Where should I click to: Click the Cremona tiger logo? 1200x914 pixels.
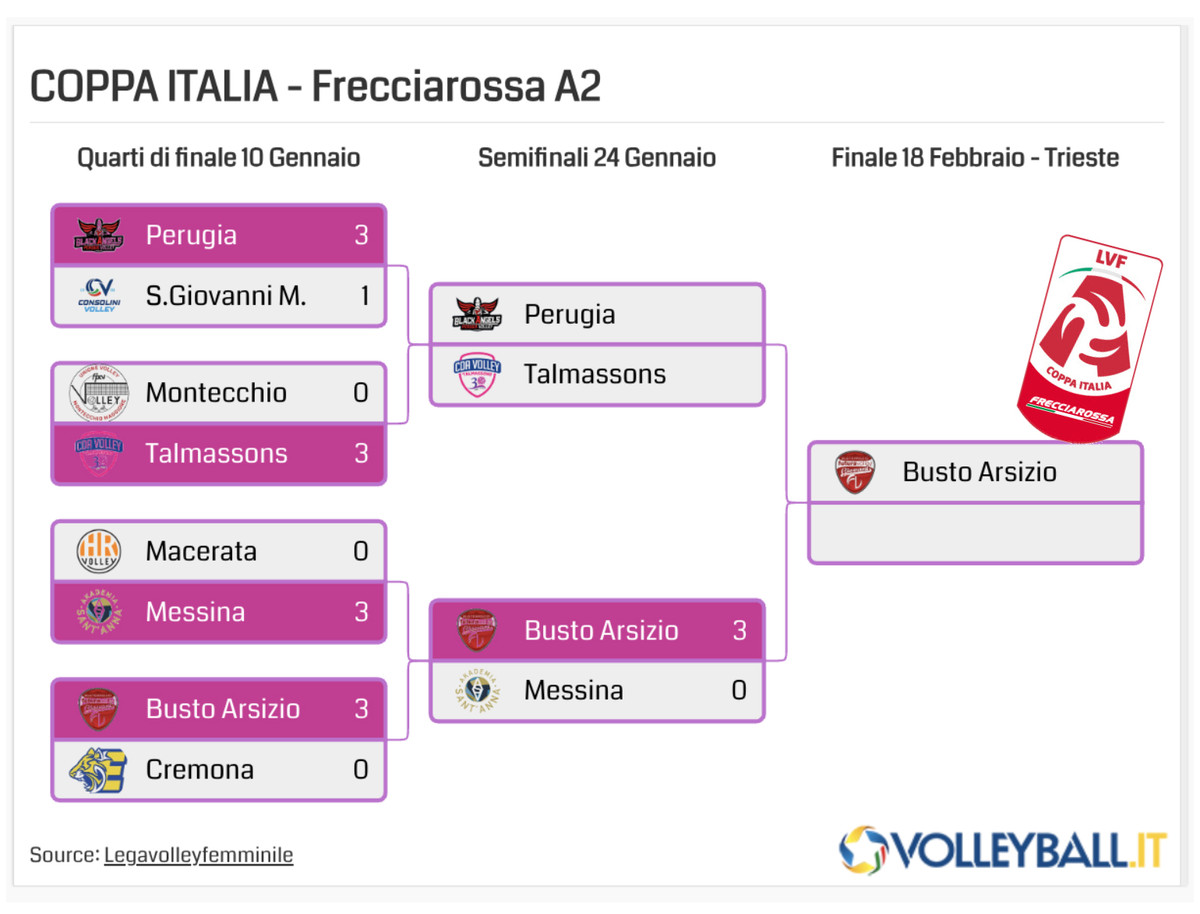pyautogui.click(x=98, y=770)
